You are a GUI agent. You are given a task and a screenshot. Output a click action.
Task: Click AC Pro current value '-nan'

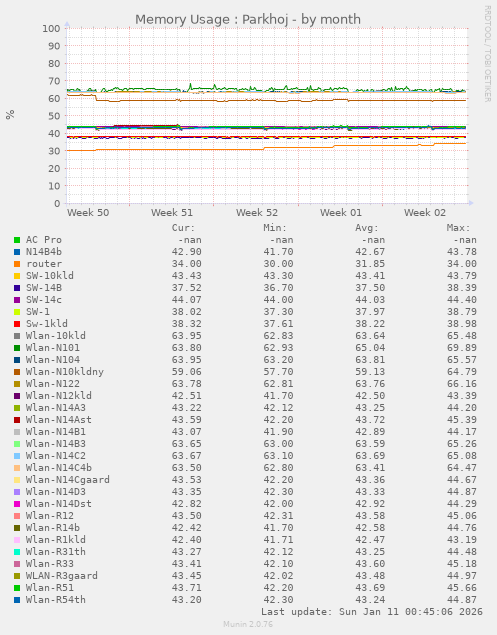coord(190,240)
